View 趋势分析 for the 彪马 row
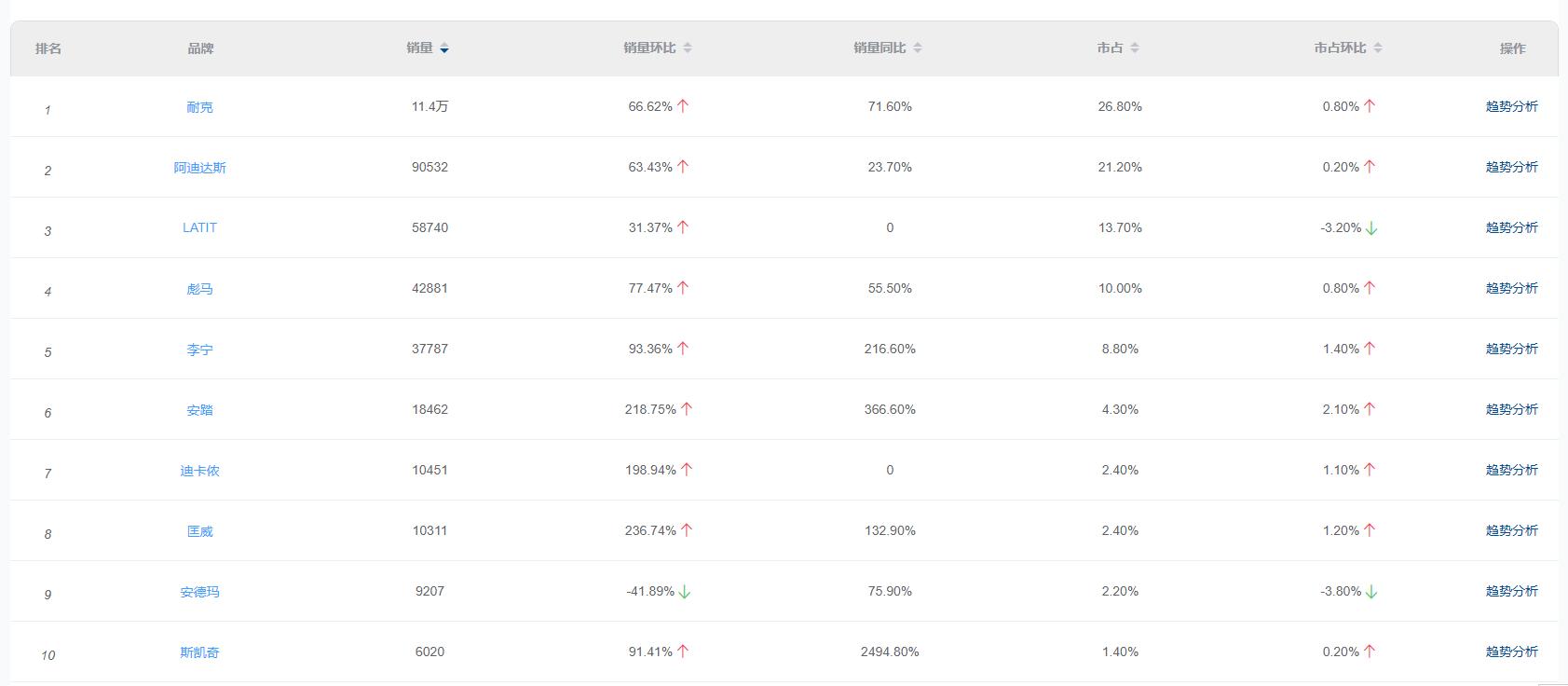 (x=1511, y=288)
